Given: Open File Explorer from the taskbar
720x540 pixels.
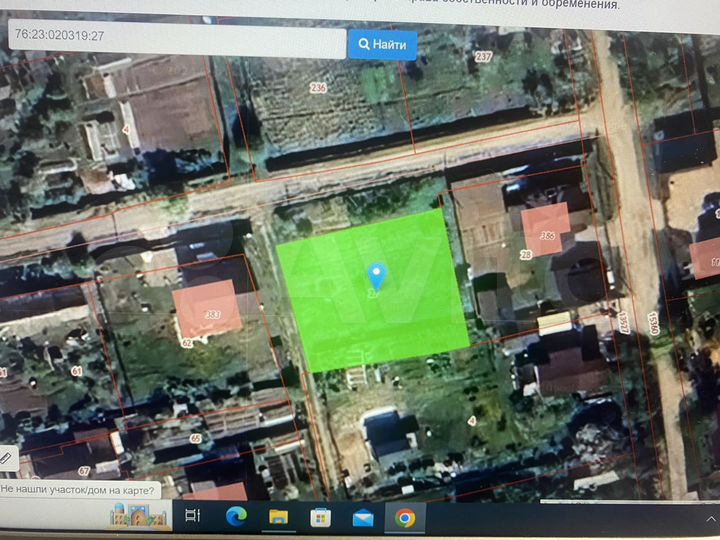Looking at the screenshot, I should (278, 517).
